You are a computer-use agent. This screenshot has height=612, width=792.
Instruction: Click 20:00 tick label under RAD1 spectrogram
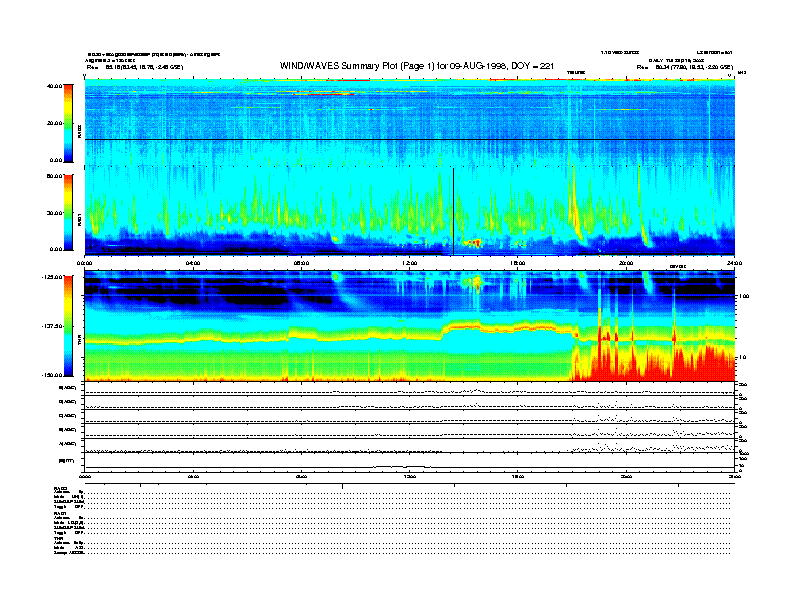tap(626, 263)
